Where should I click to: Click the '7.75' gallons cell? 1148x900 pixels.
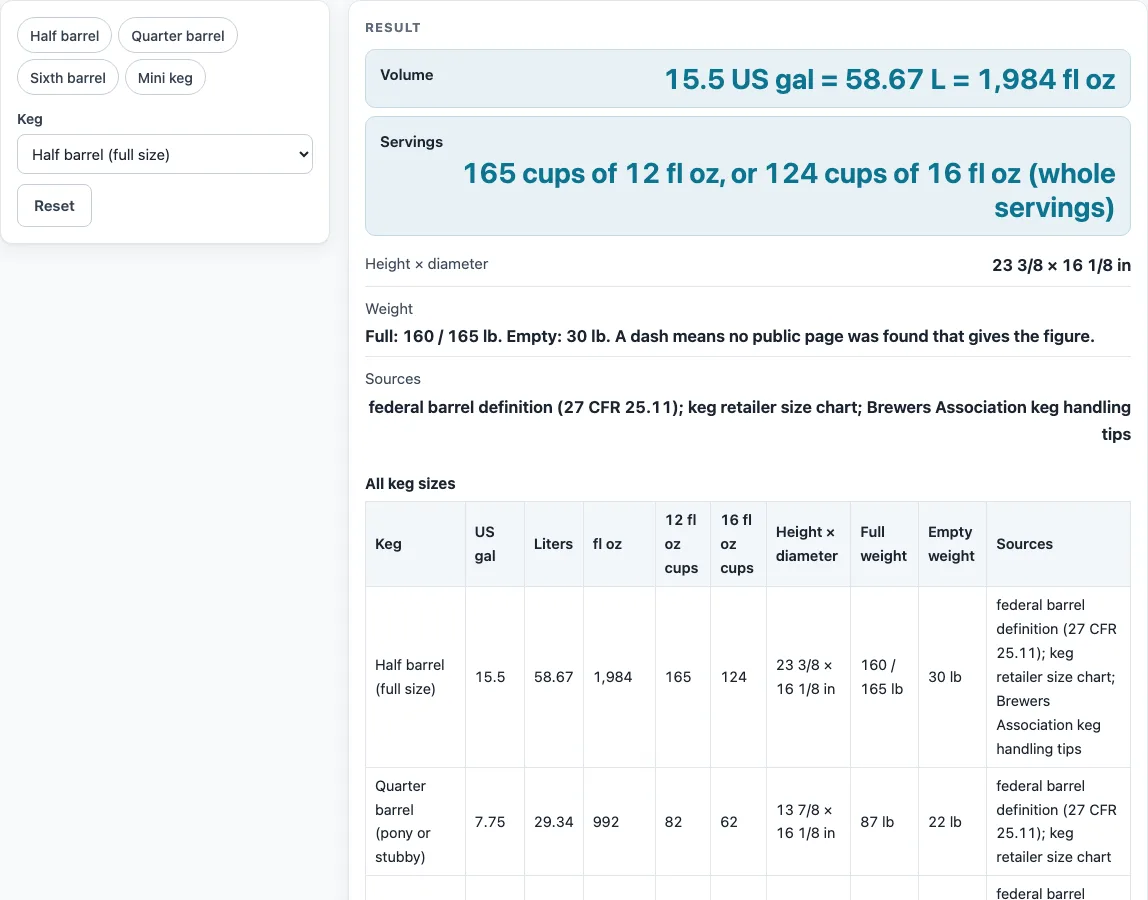(494, 822)
